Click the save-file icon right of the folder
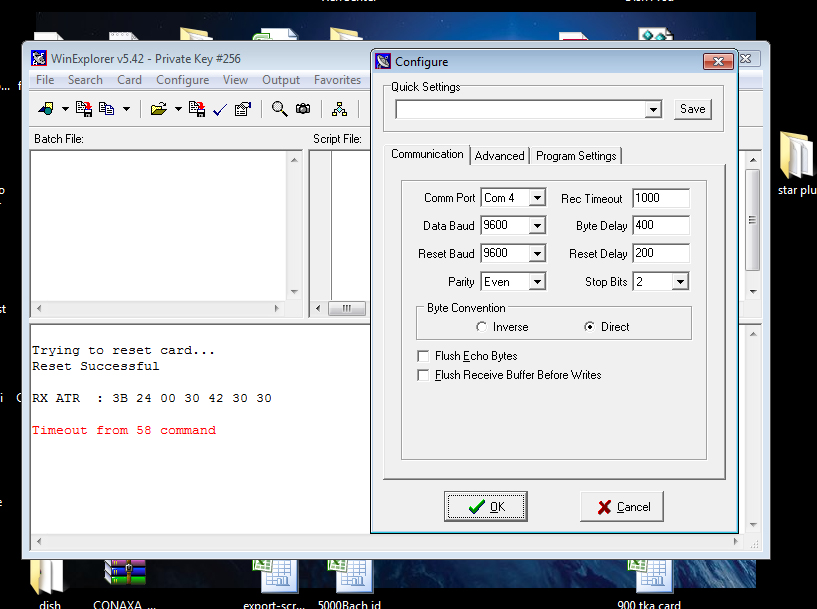The image size is (817, 609). [196, 109]
